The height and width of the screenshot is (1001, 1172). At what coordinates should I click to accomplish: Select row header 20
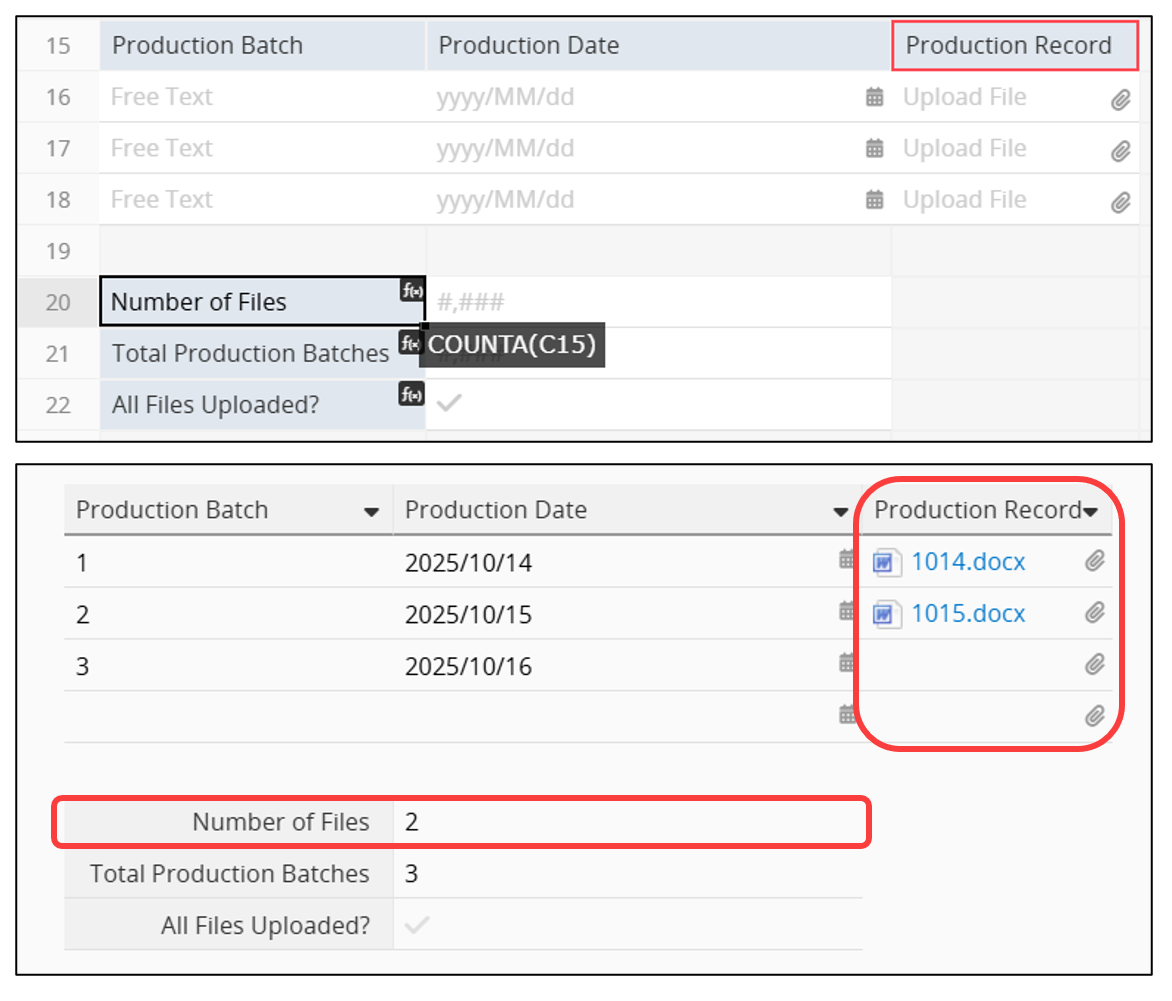(x=58, y=302)
